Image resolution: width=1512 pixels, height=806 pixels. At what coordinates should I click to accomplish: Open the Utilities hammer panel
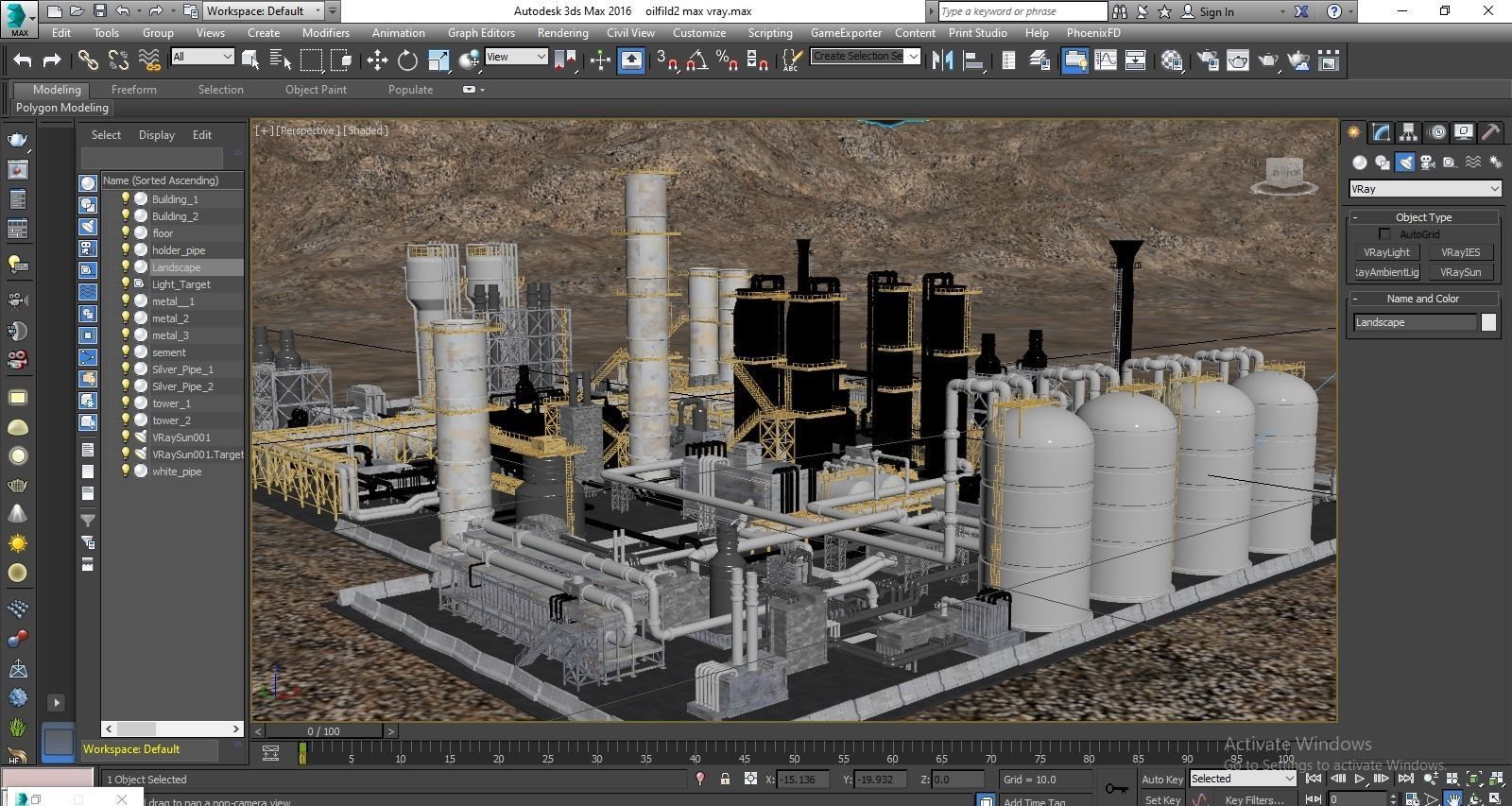(1490, 132)
